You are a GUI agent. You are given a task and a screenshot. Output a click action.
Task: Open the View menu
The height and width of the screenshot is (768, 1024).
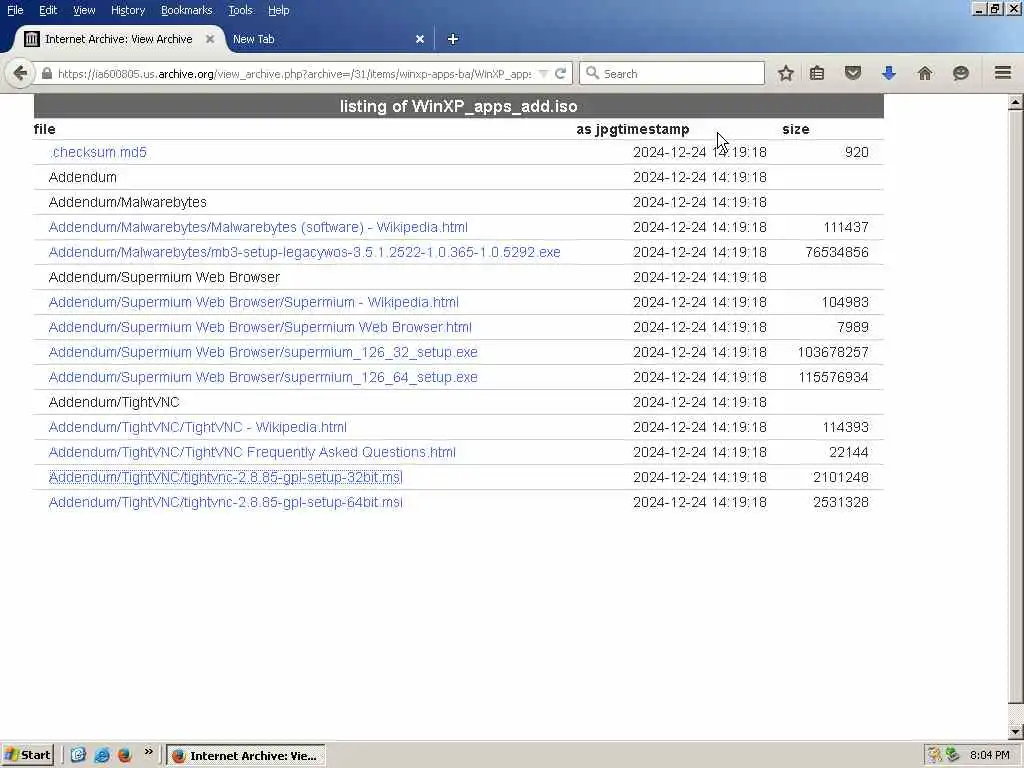84,10
